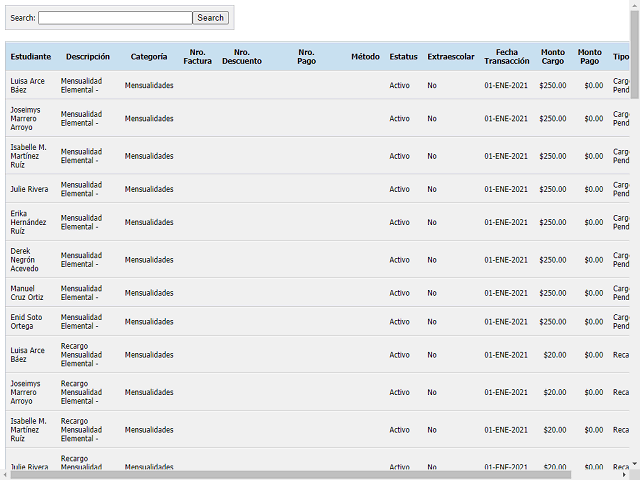Image resolution: width=640 pixels, height=480 pixels.
Task: Focus the Search text field
Action: (115, 18)
